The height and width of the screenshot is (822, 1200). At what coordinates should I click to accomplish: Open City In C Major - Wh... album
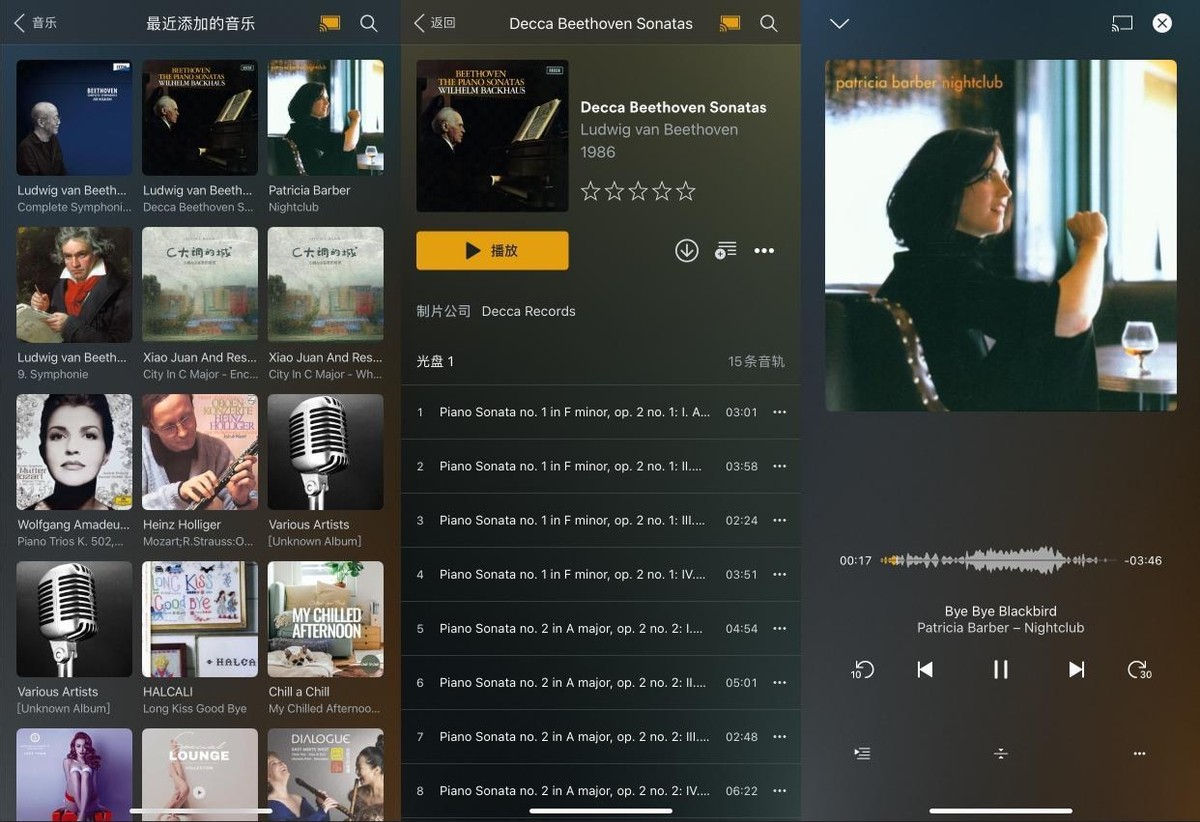click(x=325, y=285)
